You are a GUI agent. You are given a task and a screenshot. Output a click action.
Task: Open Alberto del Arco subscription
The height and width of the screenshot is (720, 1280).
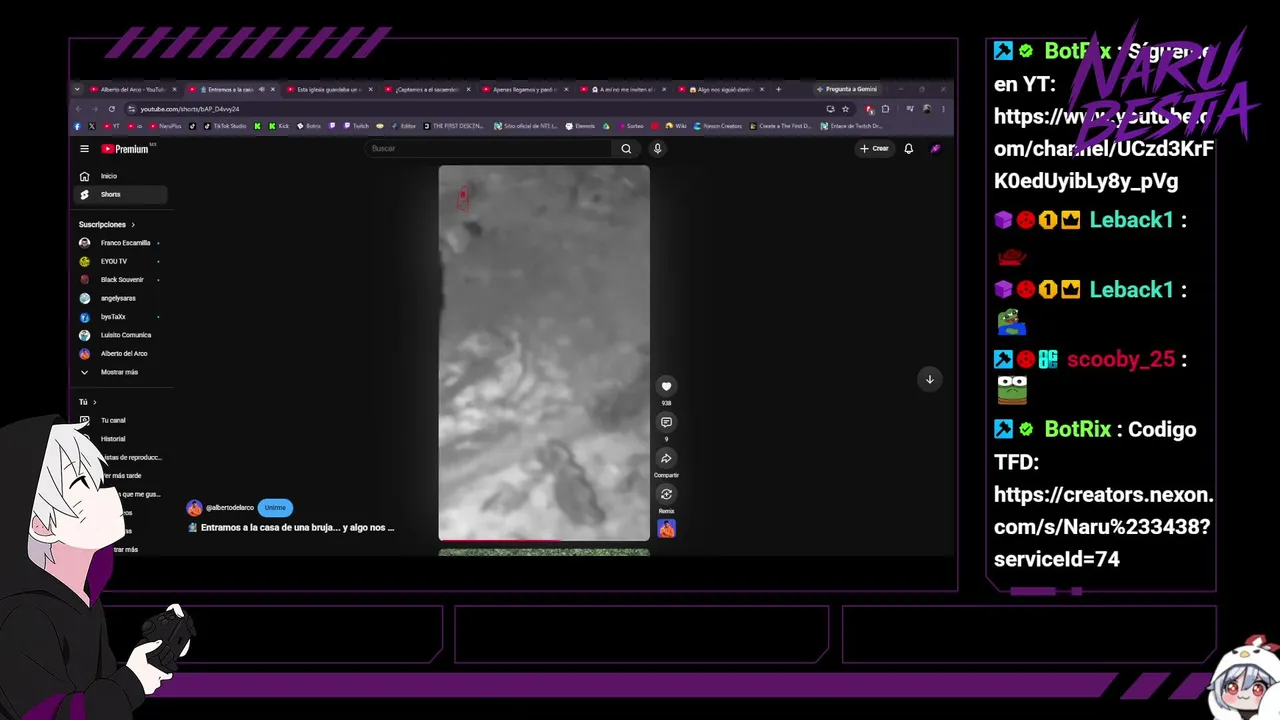click(x=122, y=353)
